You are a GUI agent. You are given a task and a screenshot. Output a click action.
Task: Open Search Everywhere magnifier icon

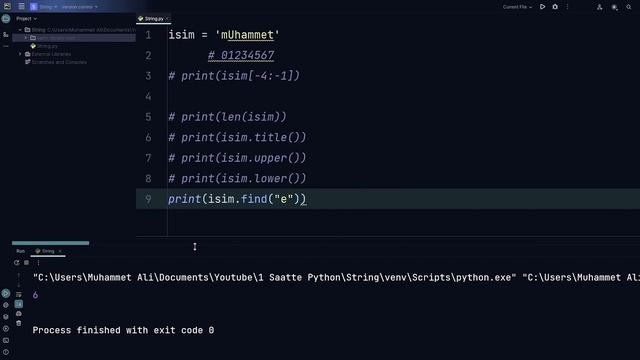(629, 7)
